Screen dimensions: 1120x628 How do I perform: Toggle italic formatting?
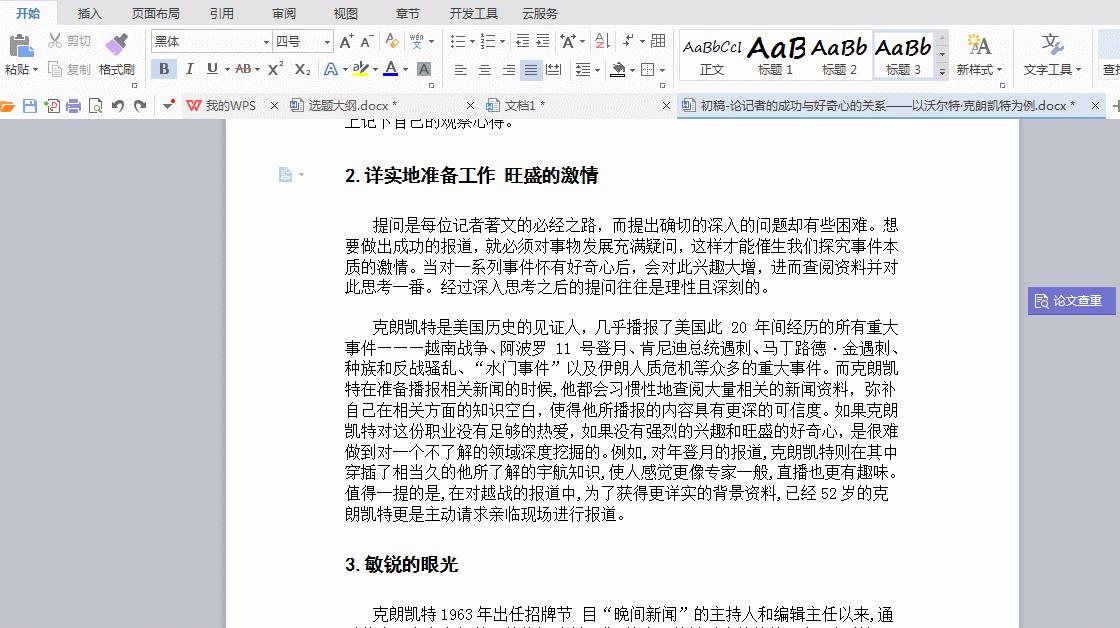[x=189, y=69]
